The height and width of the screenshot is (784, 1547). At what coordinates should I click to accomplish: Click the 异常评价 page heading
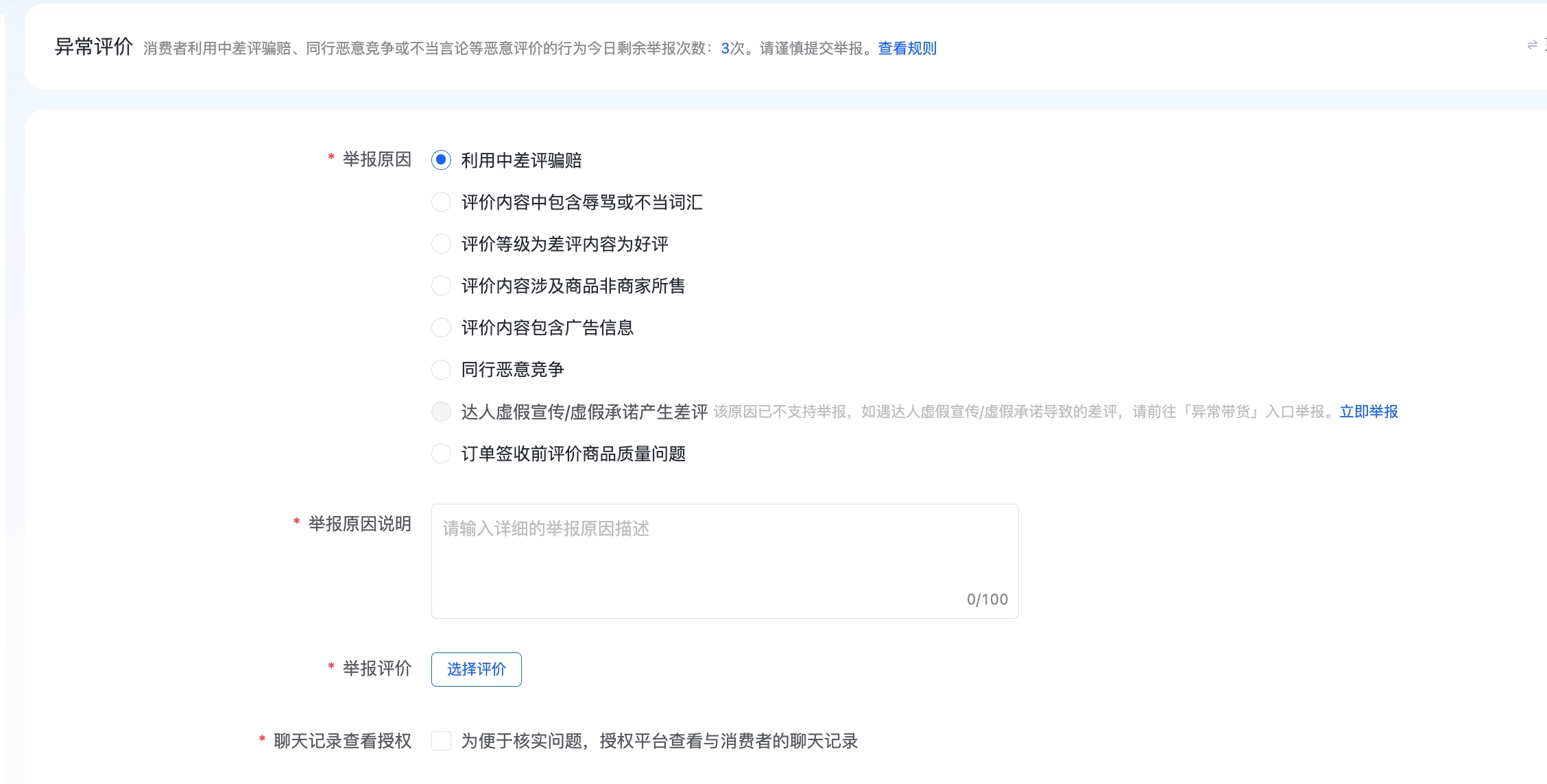(x=94, y=47)
